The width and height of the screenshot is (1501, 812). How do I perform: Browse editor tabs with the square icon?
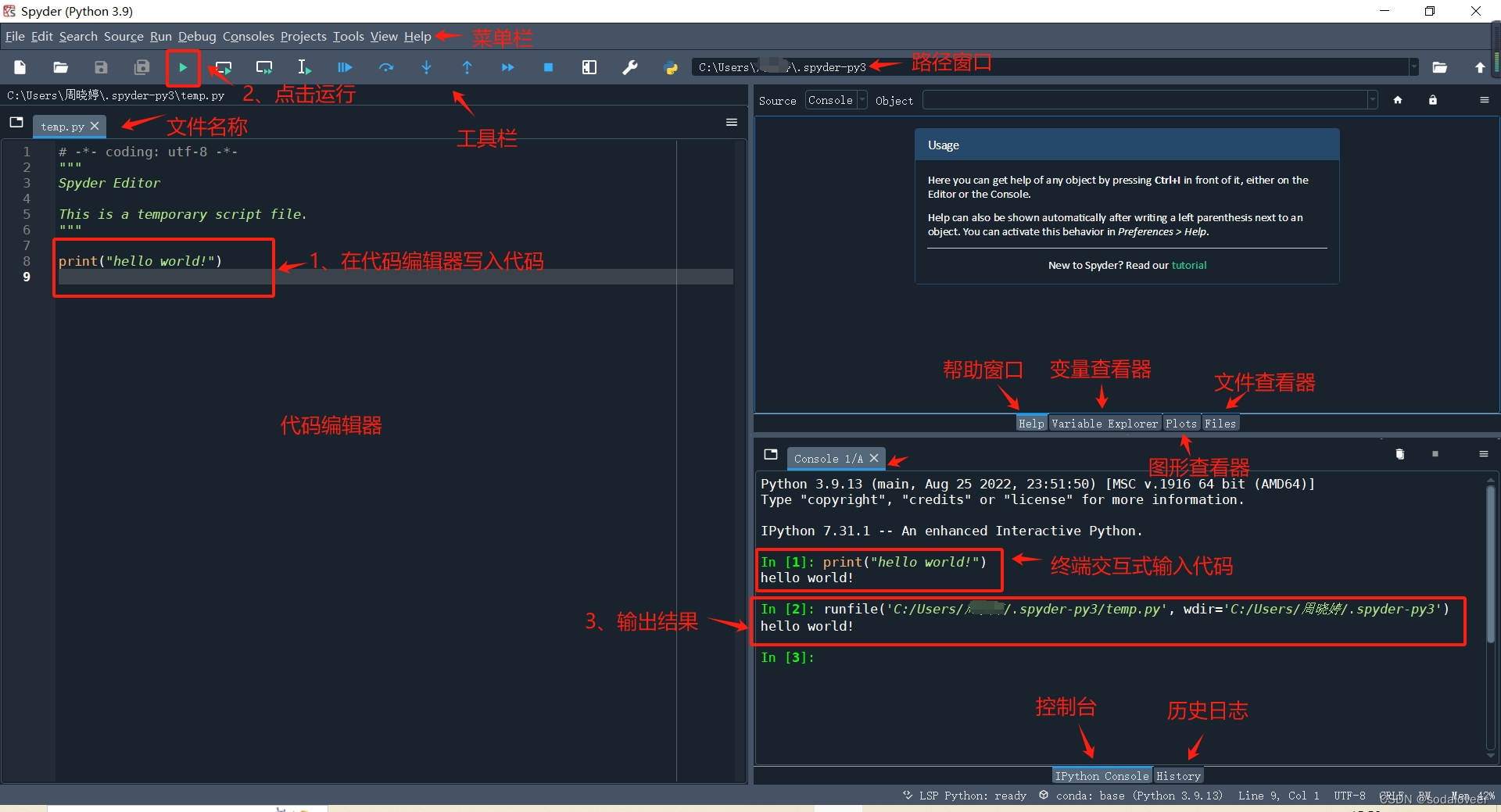[16, 122]
